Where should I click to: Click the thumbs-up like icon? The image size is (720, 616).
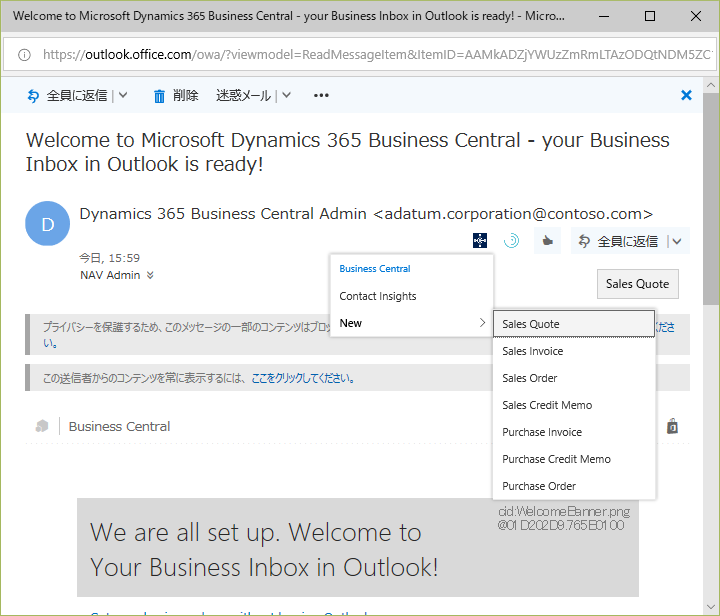(546, 240)
